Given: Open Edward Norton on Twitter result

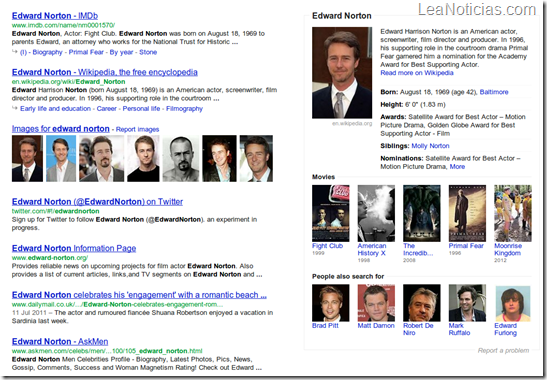Looking at the screenshot, I should pyautogui.click(x=97, y=202).
